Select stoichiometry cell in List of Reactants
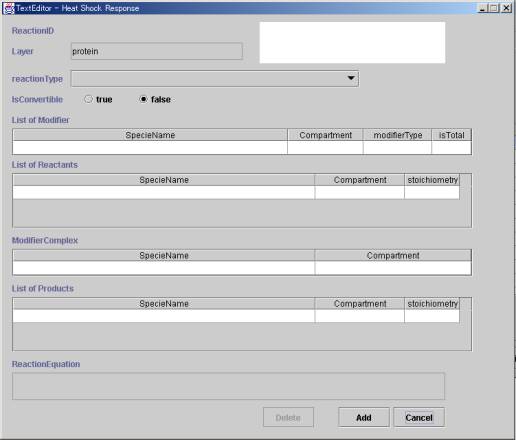This screenshot has height=440, width=516. 432,193
